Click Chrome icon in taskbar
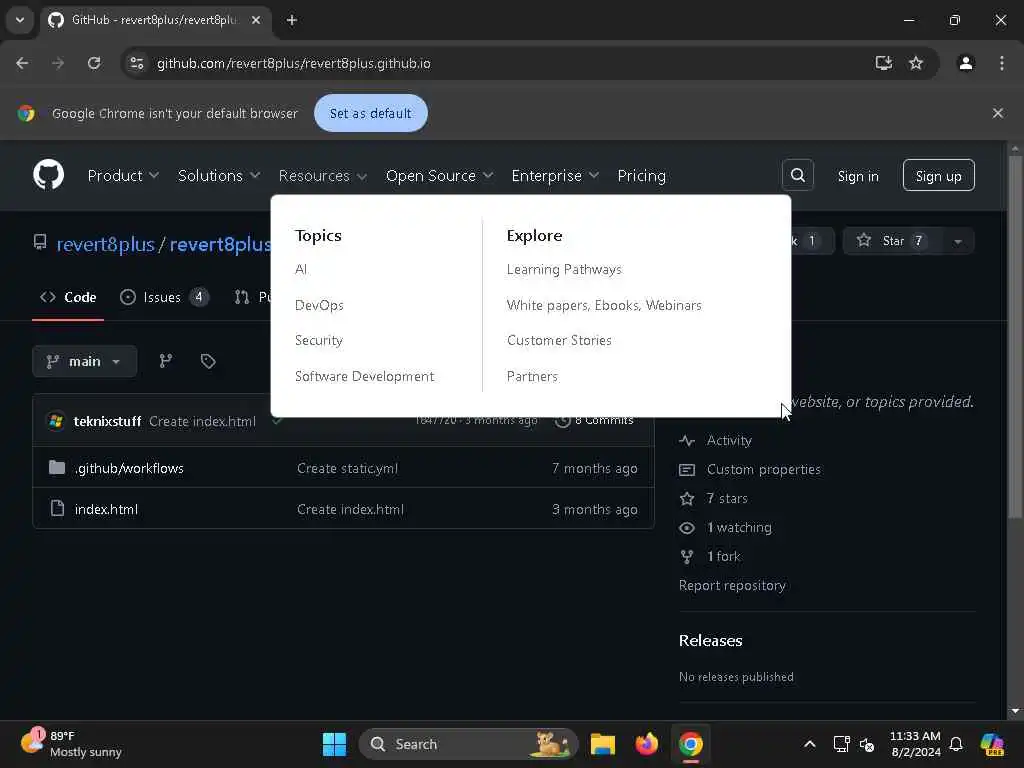Screen dimensions: 1024x768 pos(690,744)
